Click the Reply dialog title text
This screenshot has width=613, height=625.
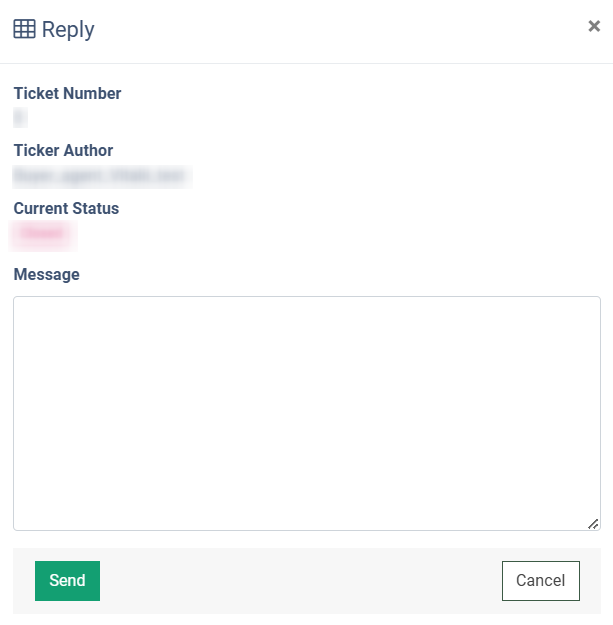[x=68, y=30]
